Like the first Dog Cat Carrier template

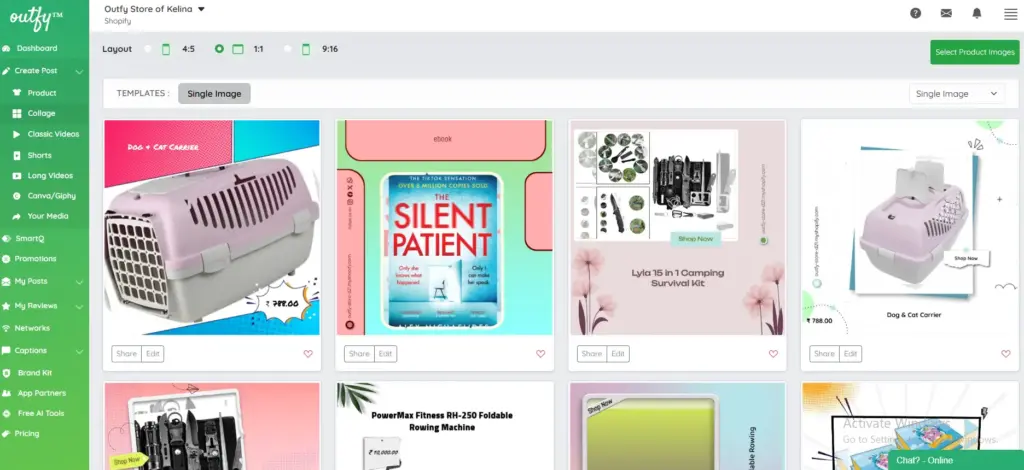pyautogui.click(x=308, y=354)
